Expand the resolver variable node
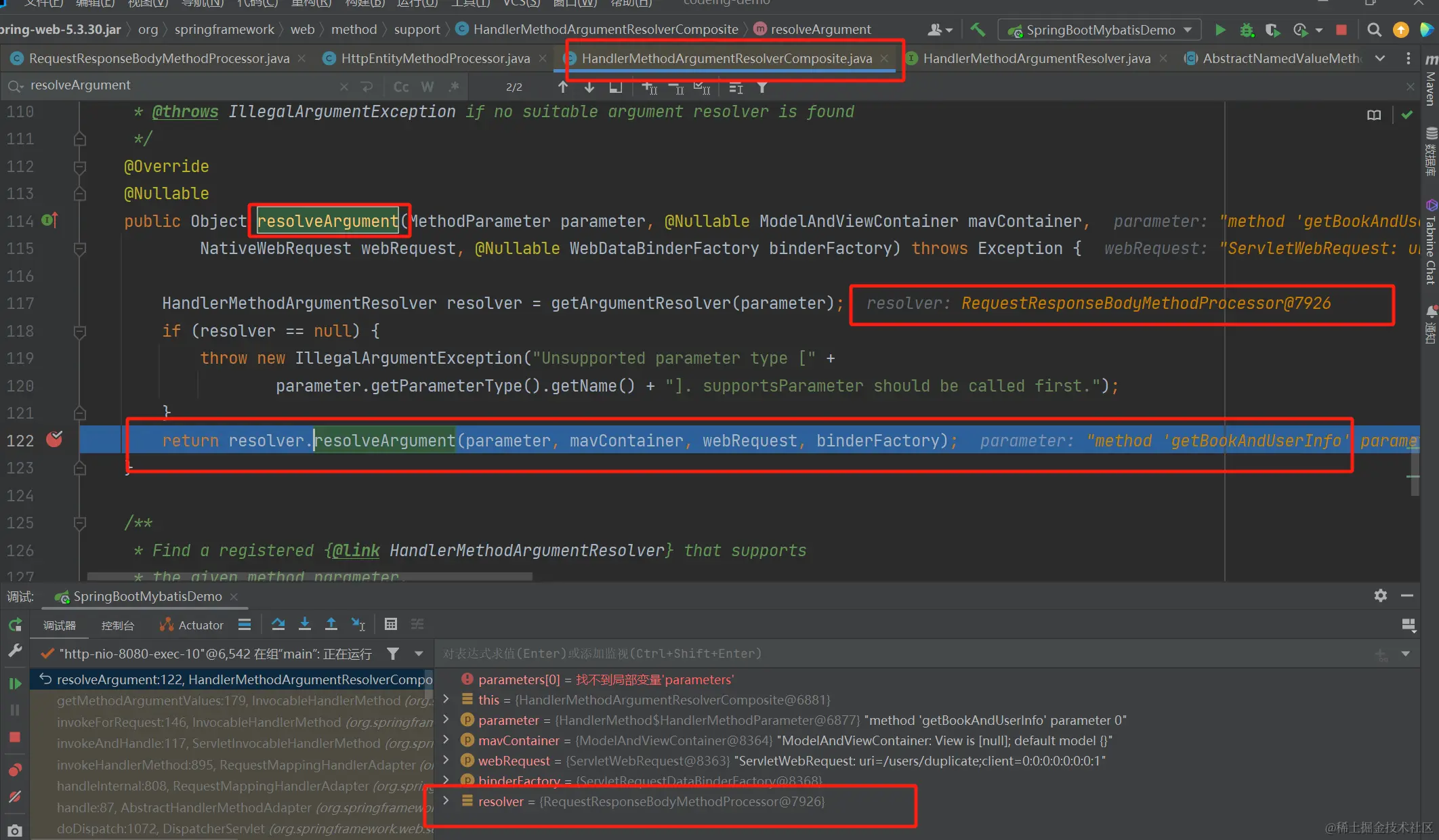The width and height of the screenshot is (1439, 840). pos(446,801)
